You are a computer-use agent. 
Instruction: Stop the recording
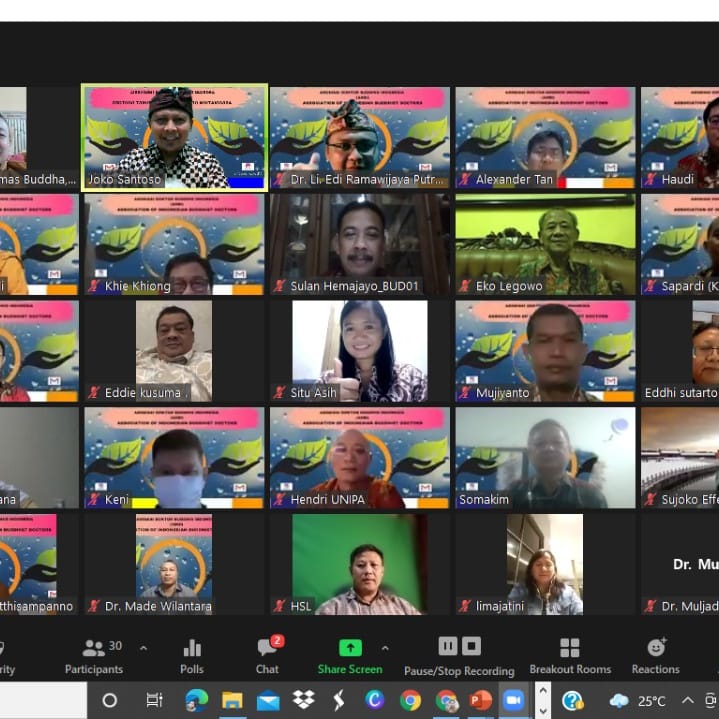pyautogui.click(x=471, y=647)
